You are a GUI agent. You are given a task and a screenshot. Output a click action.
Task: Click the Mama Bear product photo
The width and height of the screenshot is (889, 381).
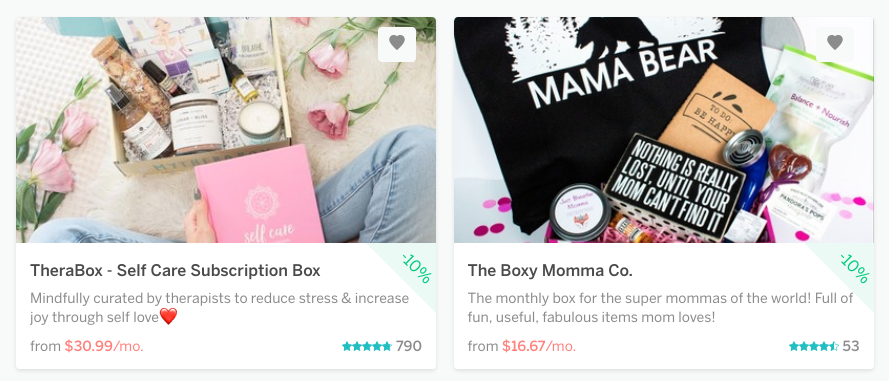tap(663, 130)
